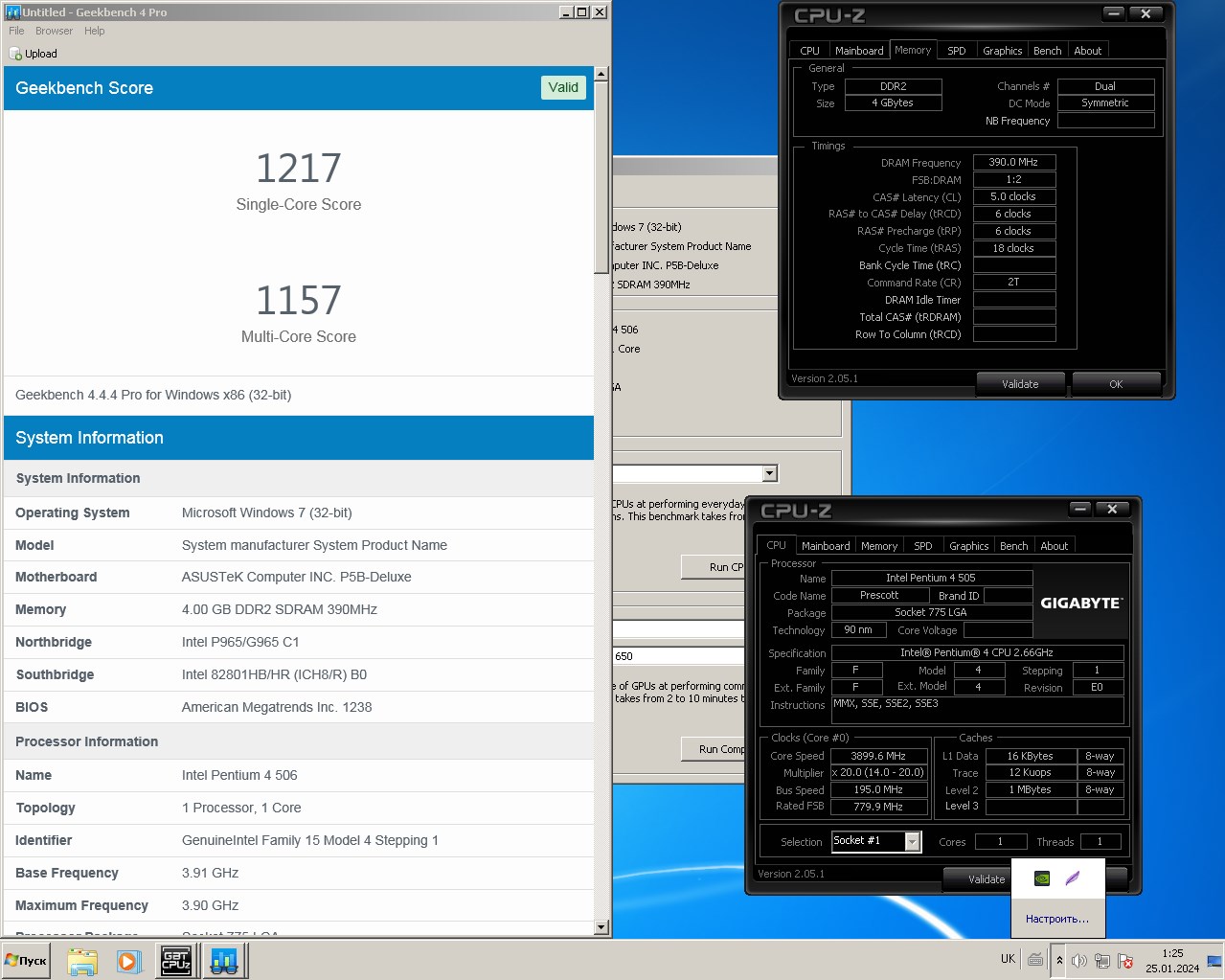Open the dropdown arrow in the background window

[x=769, y=473]
